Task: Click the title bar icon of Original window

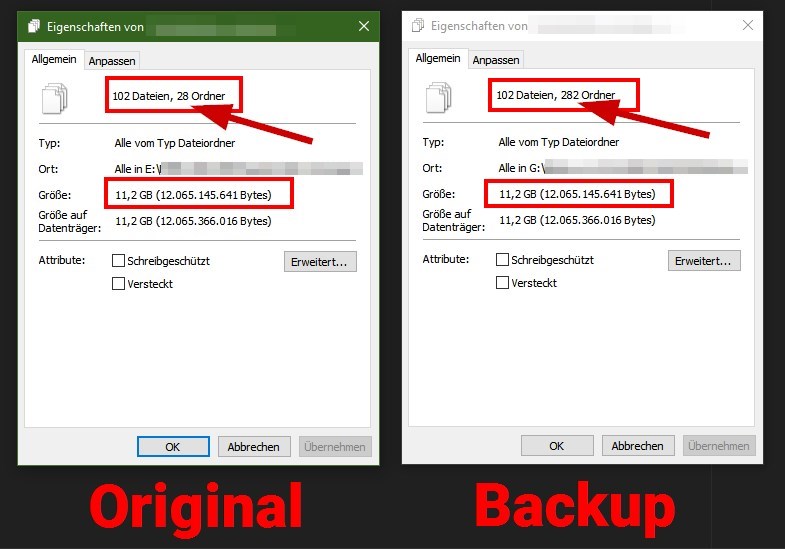Action: point(34,26)
